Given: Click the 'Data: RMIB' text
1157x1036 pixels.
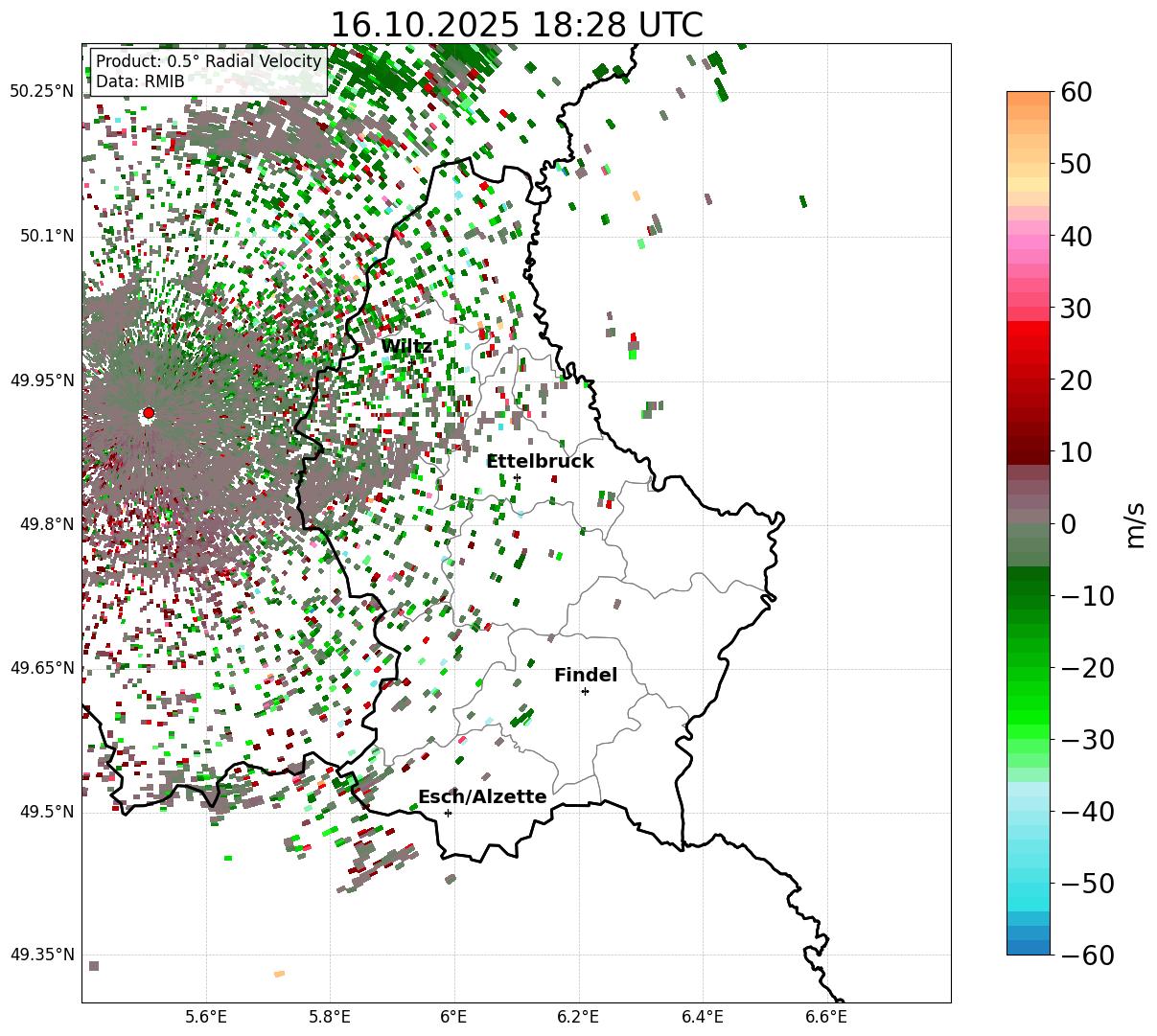Looking at the screenshot, I should pos(140,82).
